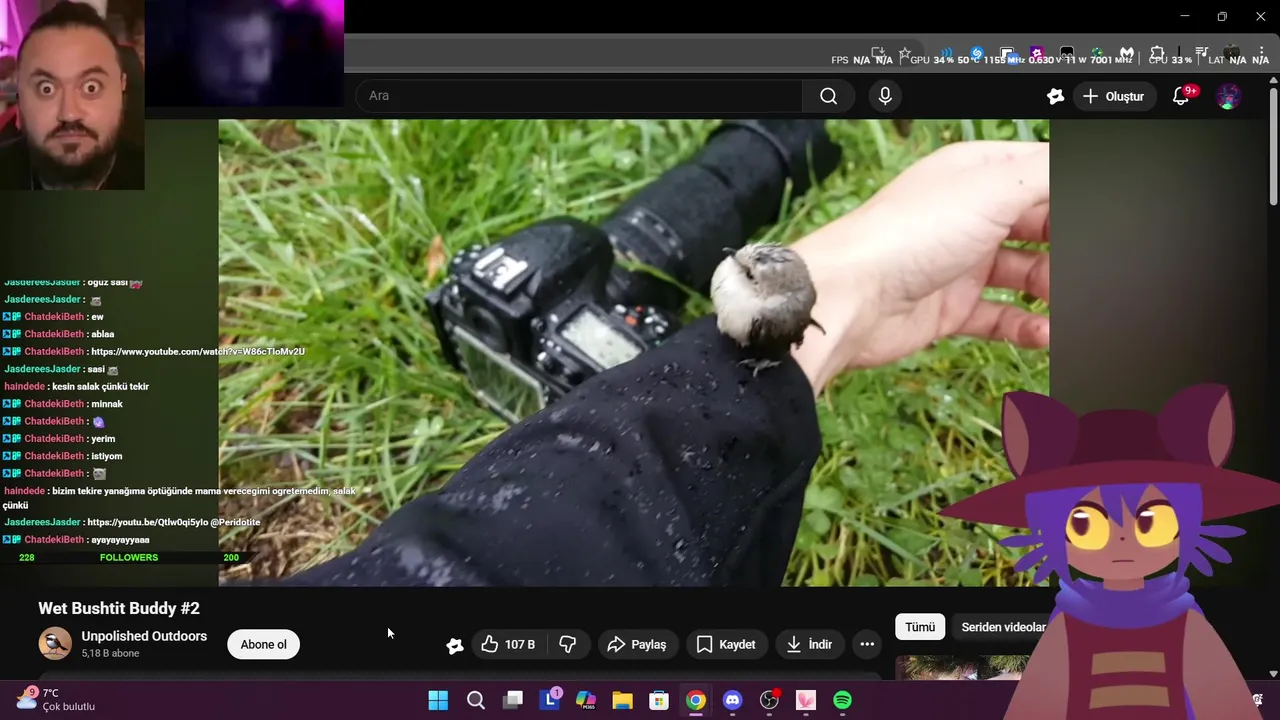This screenshot has width=1280, height=720.
Task: Open the weather widget showing 7°C
Action: point(55,699)
